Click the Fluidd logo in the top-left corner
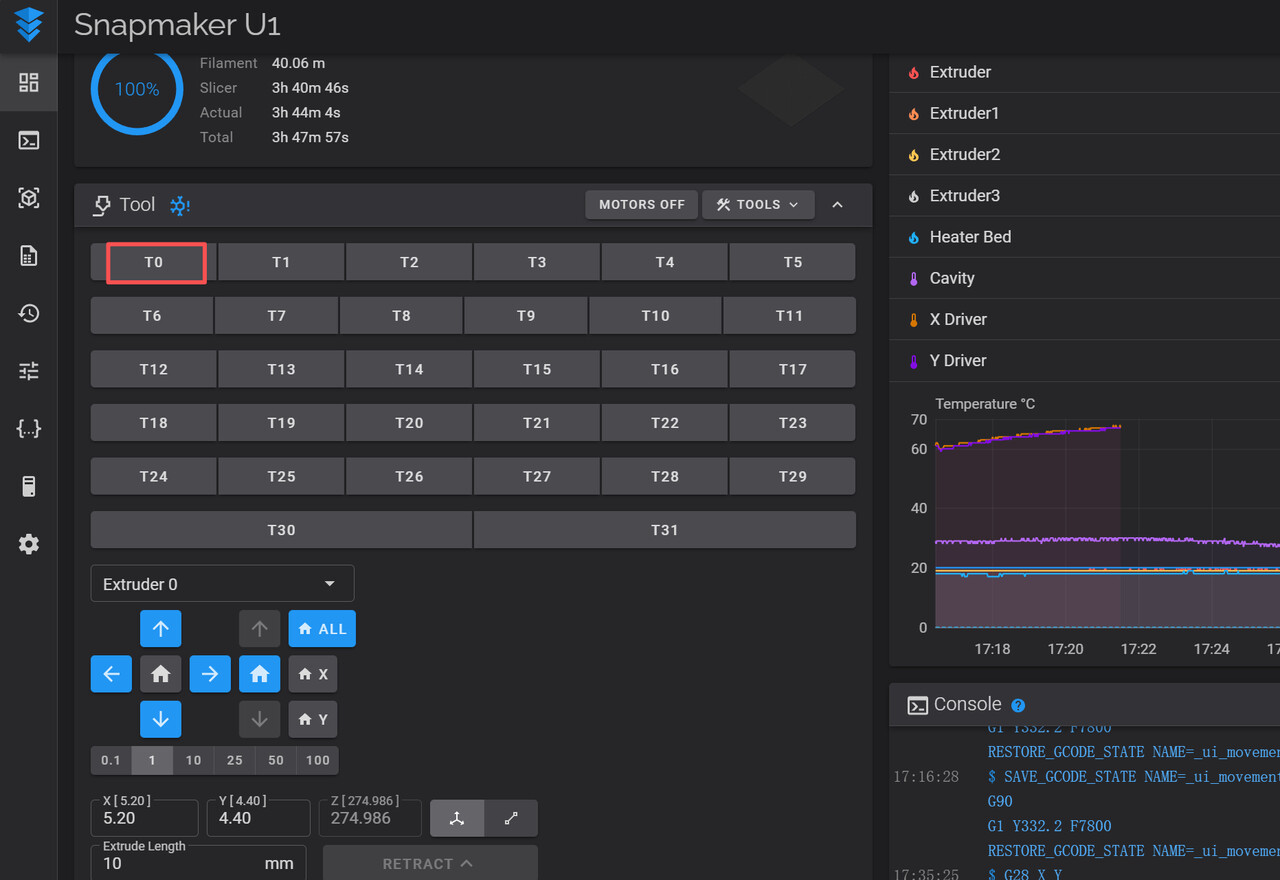The width and height of the screenshot is (1280, 880). click(x=29, y=25)
